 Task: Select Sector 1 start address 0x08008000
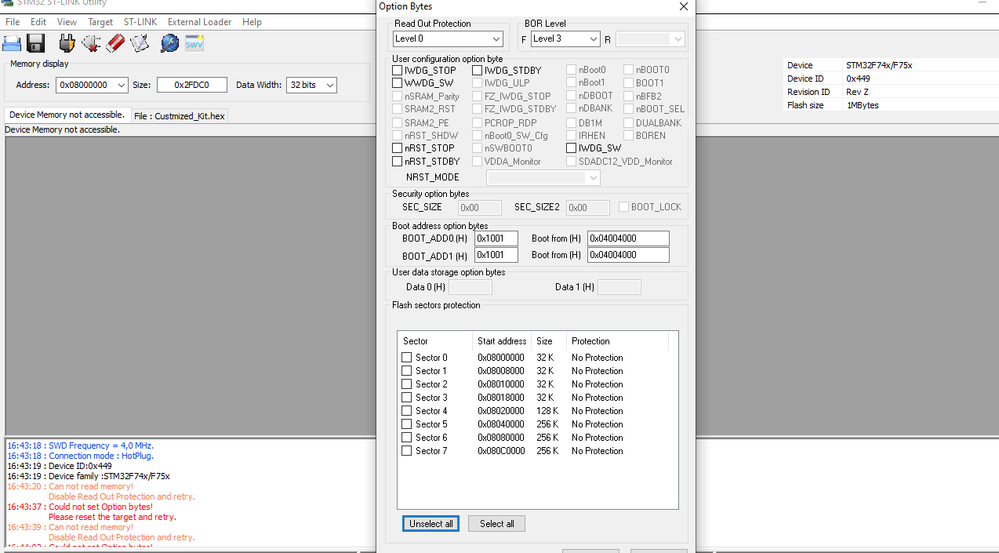click(501, 371)
